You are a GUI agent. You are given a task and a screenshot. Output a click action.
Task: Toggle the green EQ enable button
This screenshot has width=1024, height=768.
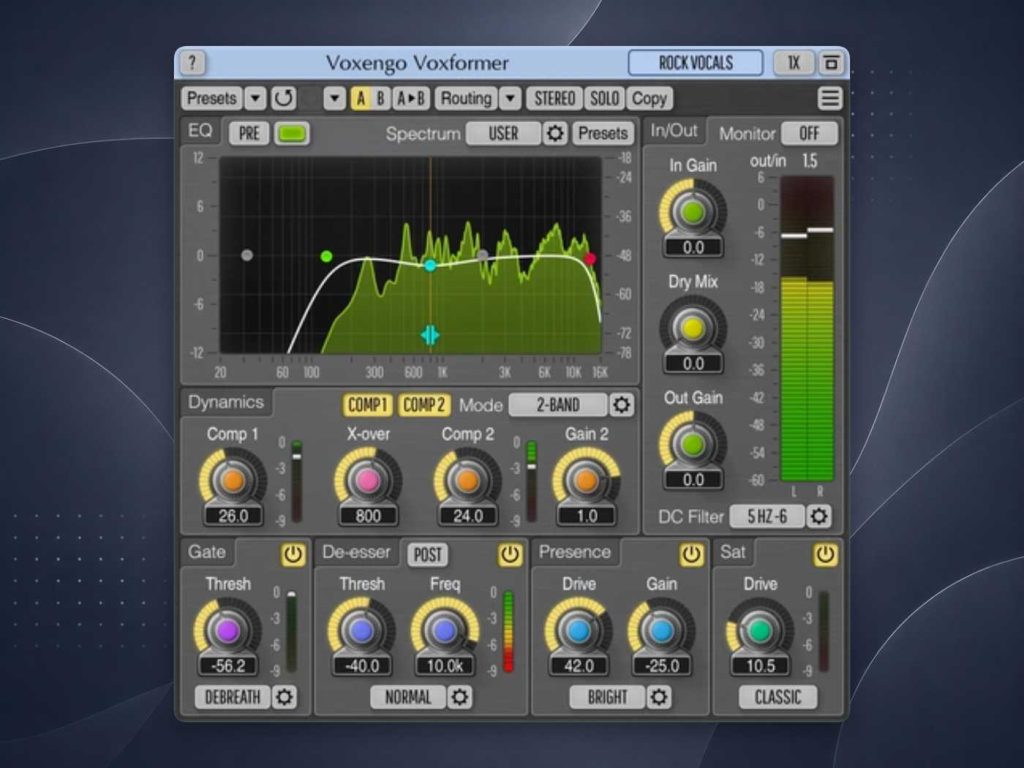(292, 133)
